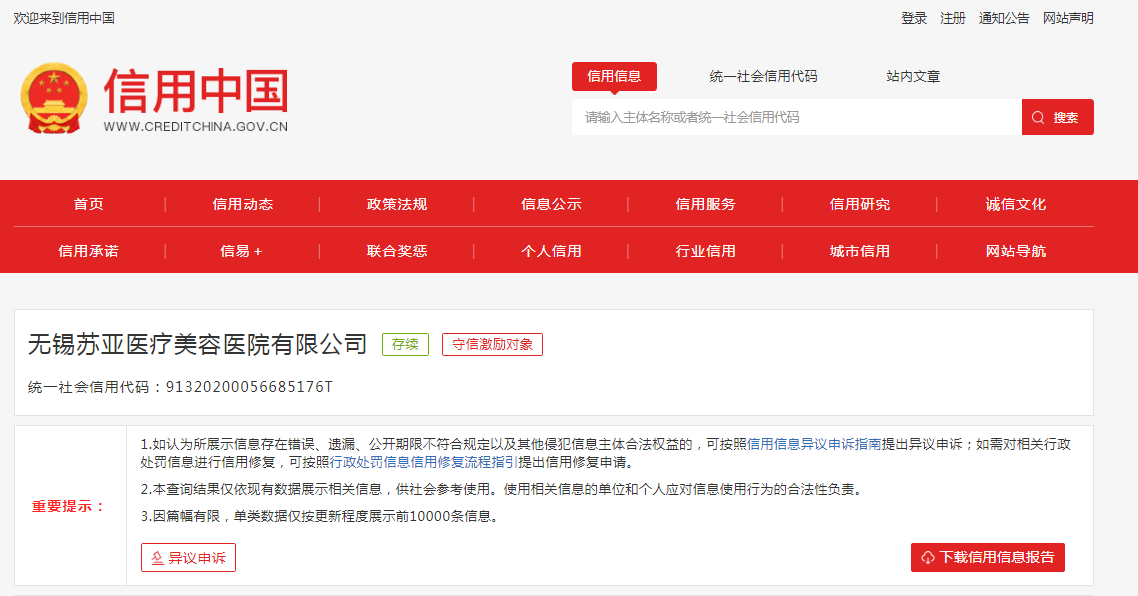The height and width of the screenshot is (596, 1138).
Task: Open 信用承诺 navigation item
Action: tap(89, 251)
